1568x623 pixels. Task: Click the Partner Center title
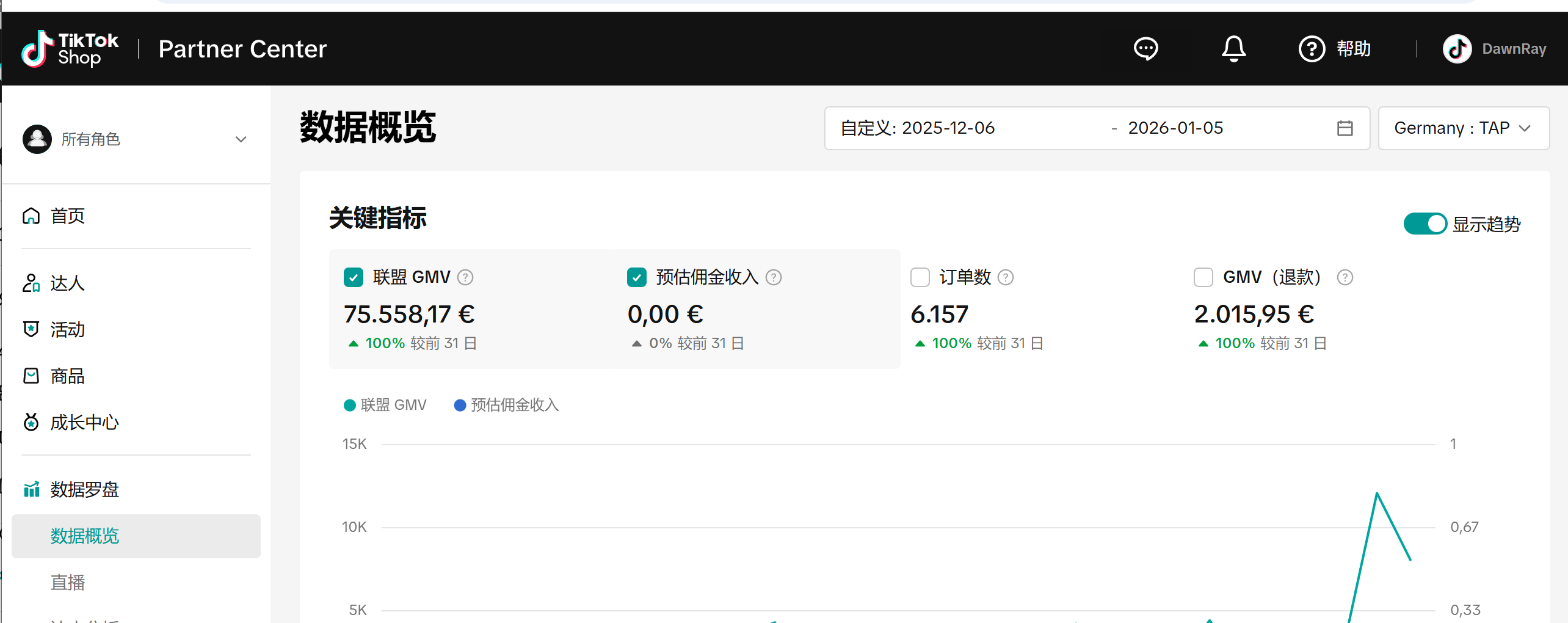pyautogui.click(x=242, y=49)
